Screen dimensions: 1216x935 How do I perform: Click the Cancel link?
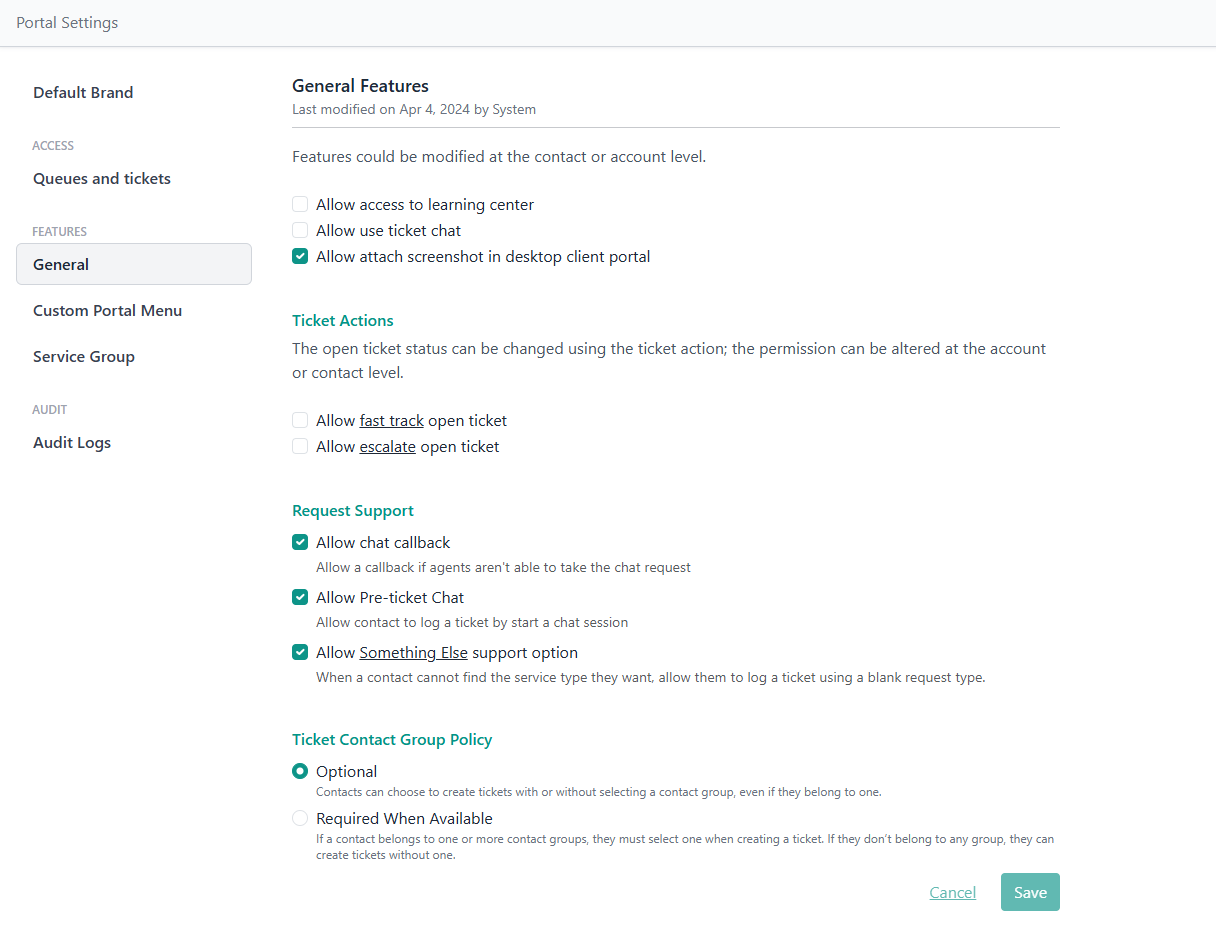(x=952, y=892)
